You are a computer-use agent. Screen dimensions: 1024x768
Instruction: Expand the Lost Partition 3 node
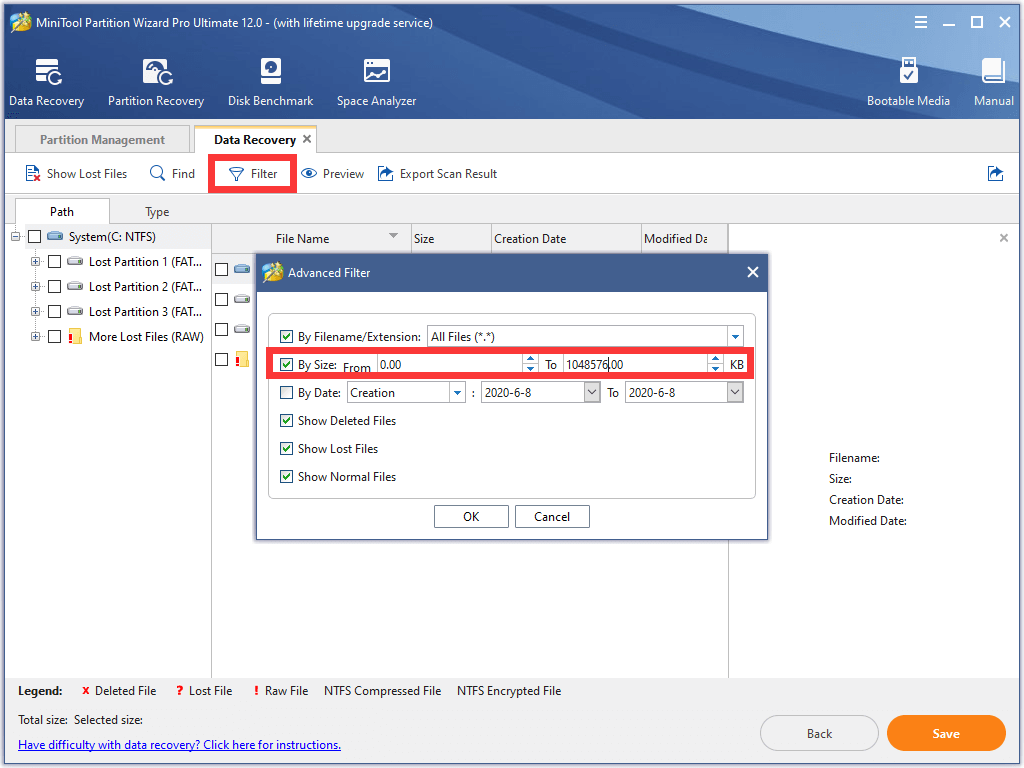35,312
